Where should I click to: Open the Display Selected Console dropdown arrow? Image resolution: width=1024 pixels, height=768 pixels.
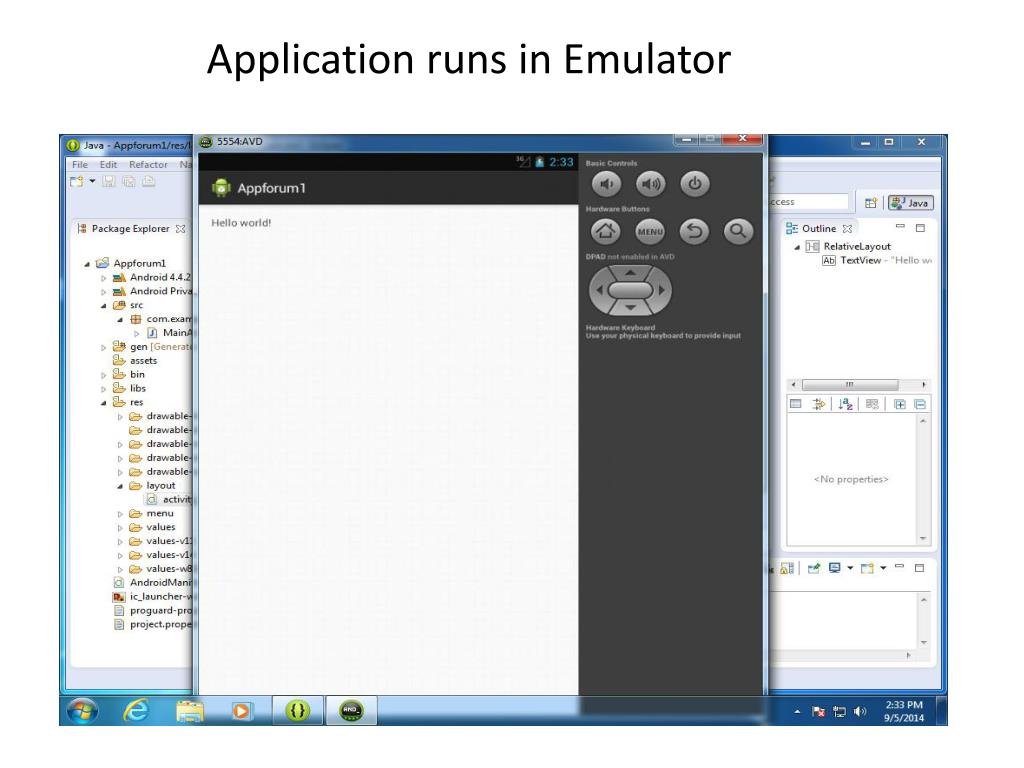tap(850, 568)
